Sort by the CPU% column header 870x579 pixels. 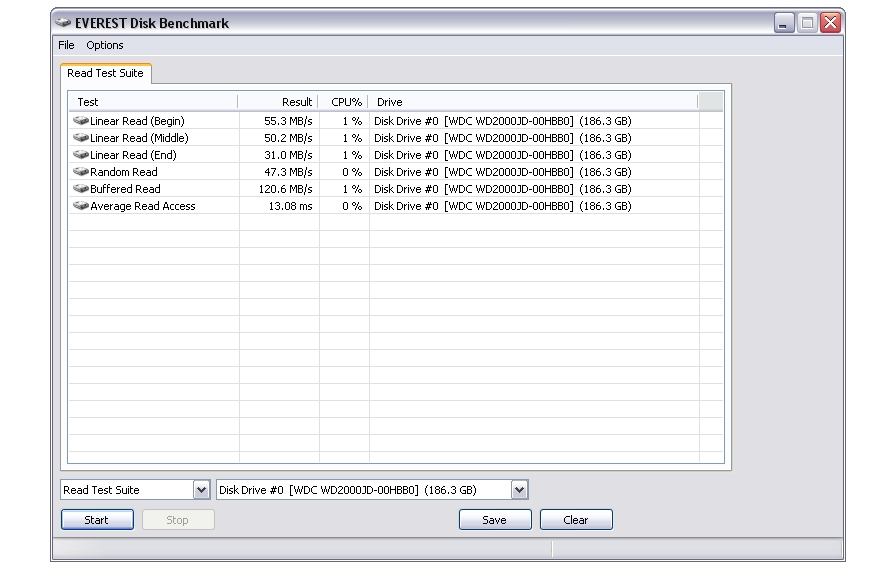(343, 102)
